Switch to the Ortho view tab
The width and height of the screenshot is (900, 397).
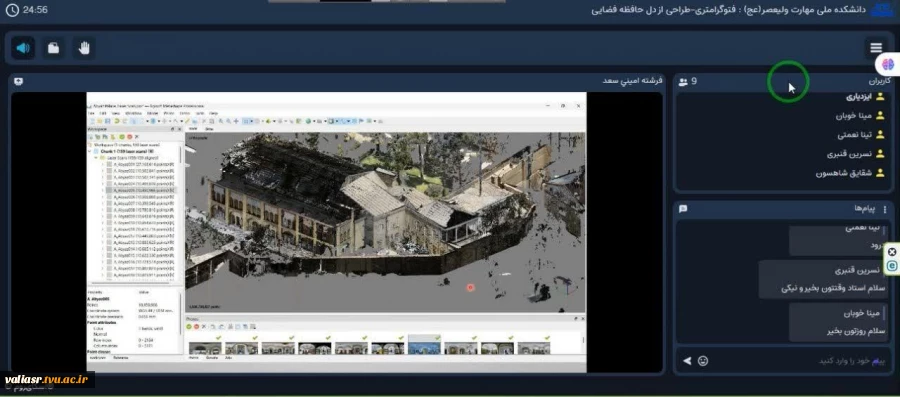210,129
